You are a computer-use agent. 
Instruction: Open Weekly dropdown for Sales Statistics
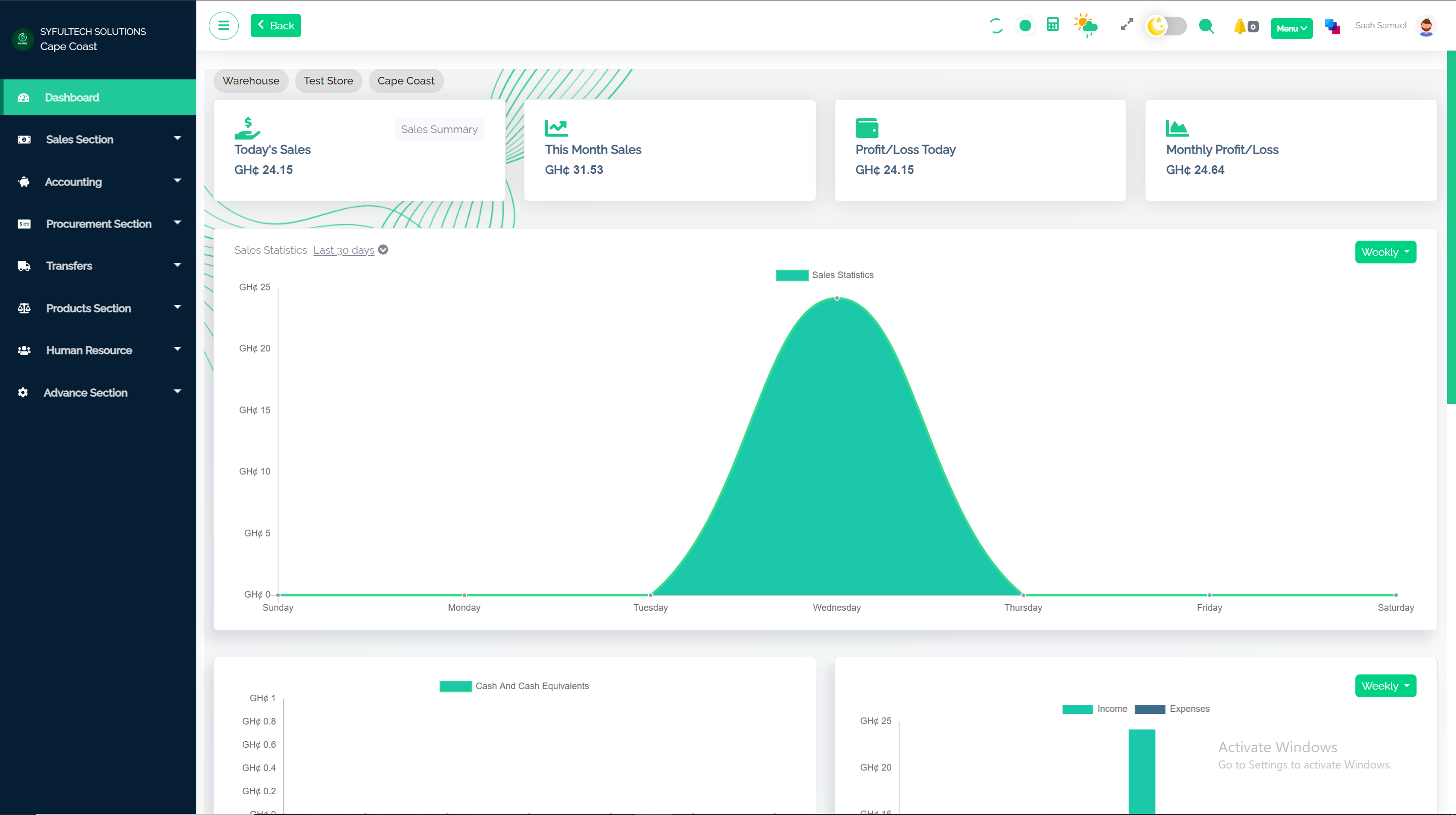1385,252
